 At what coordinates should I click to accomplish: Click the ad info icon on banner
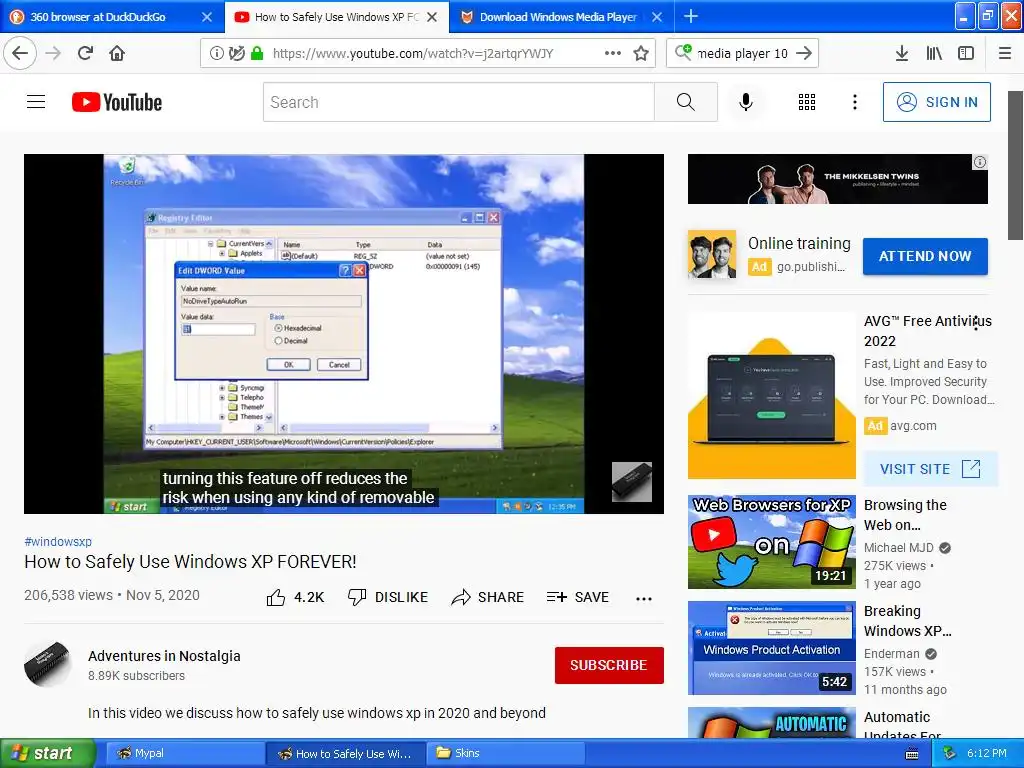[x=980, y=162]
